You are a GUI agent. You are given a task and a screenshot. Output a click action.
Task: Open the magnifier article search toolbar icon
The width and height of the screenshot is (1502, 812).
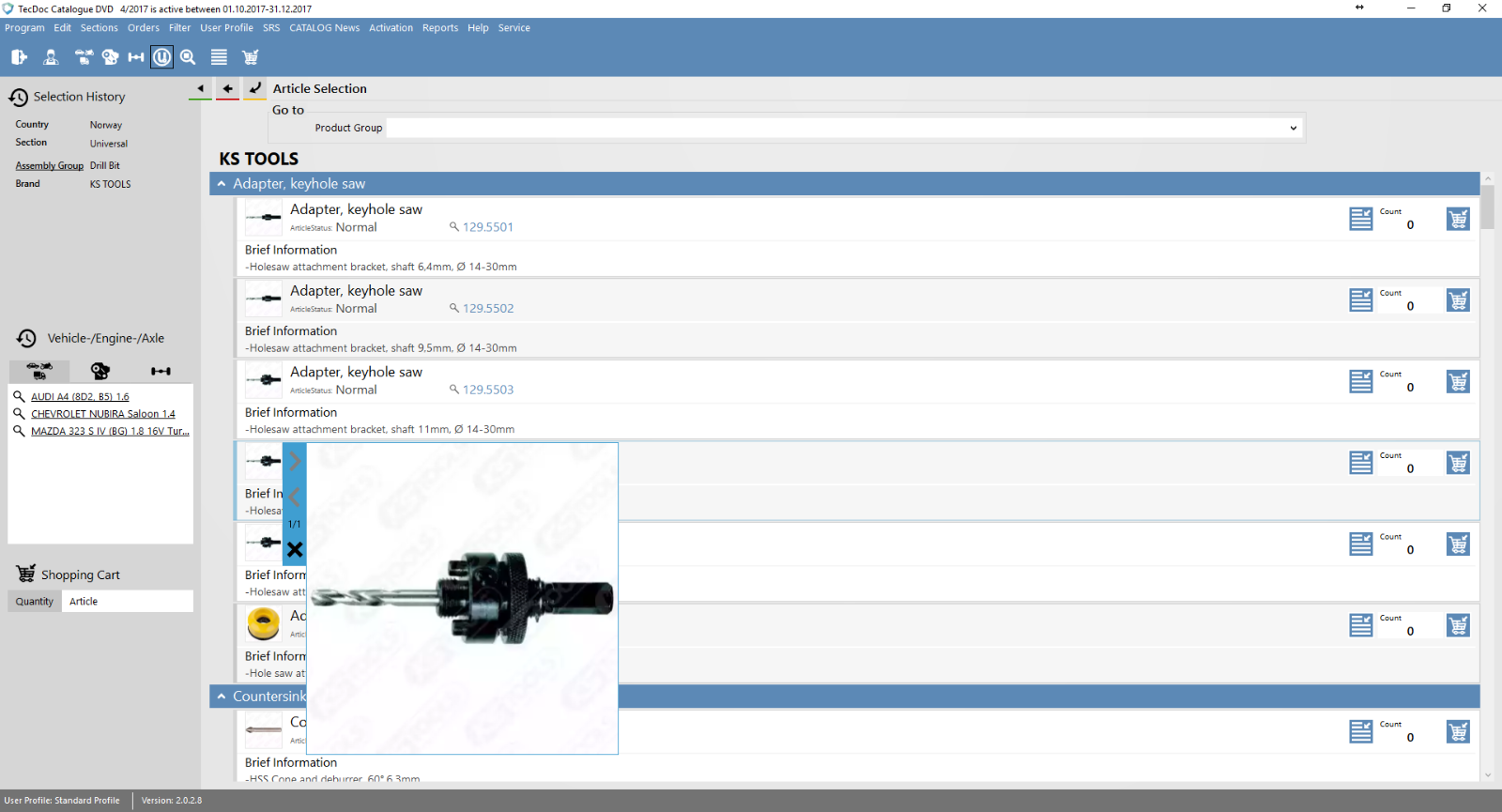[x=188, y=57]
